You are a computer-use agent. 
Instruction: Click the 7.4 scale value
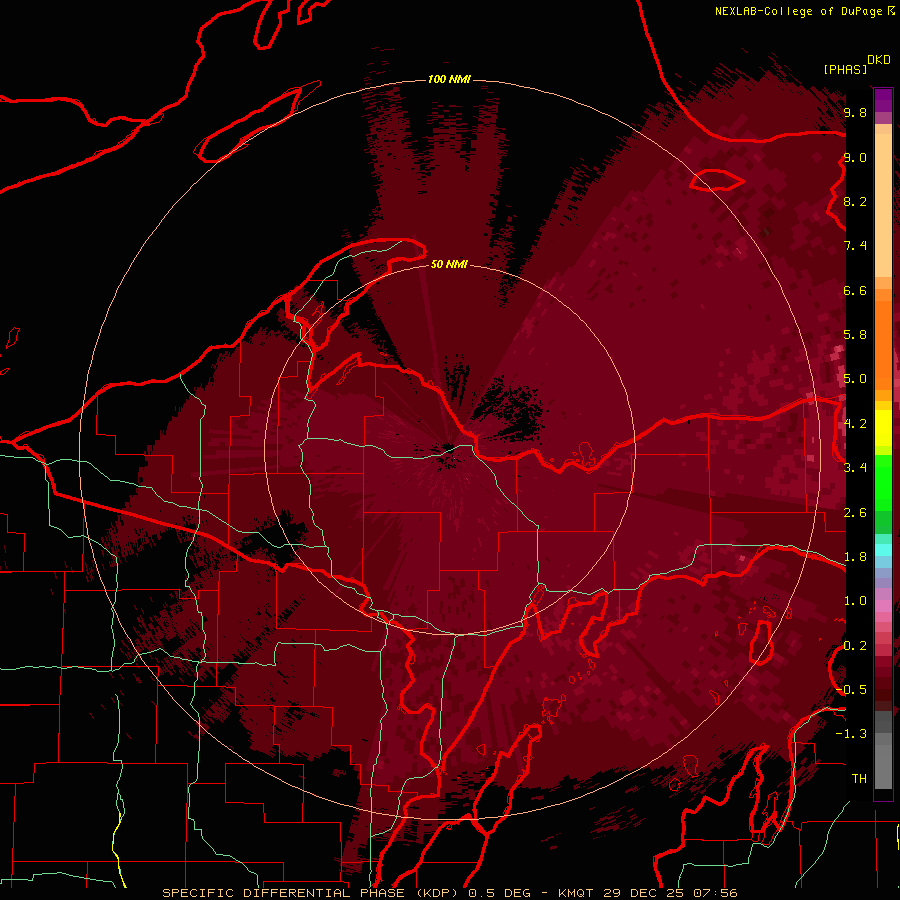coord(855,246)
